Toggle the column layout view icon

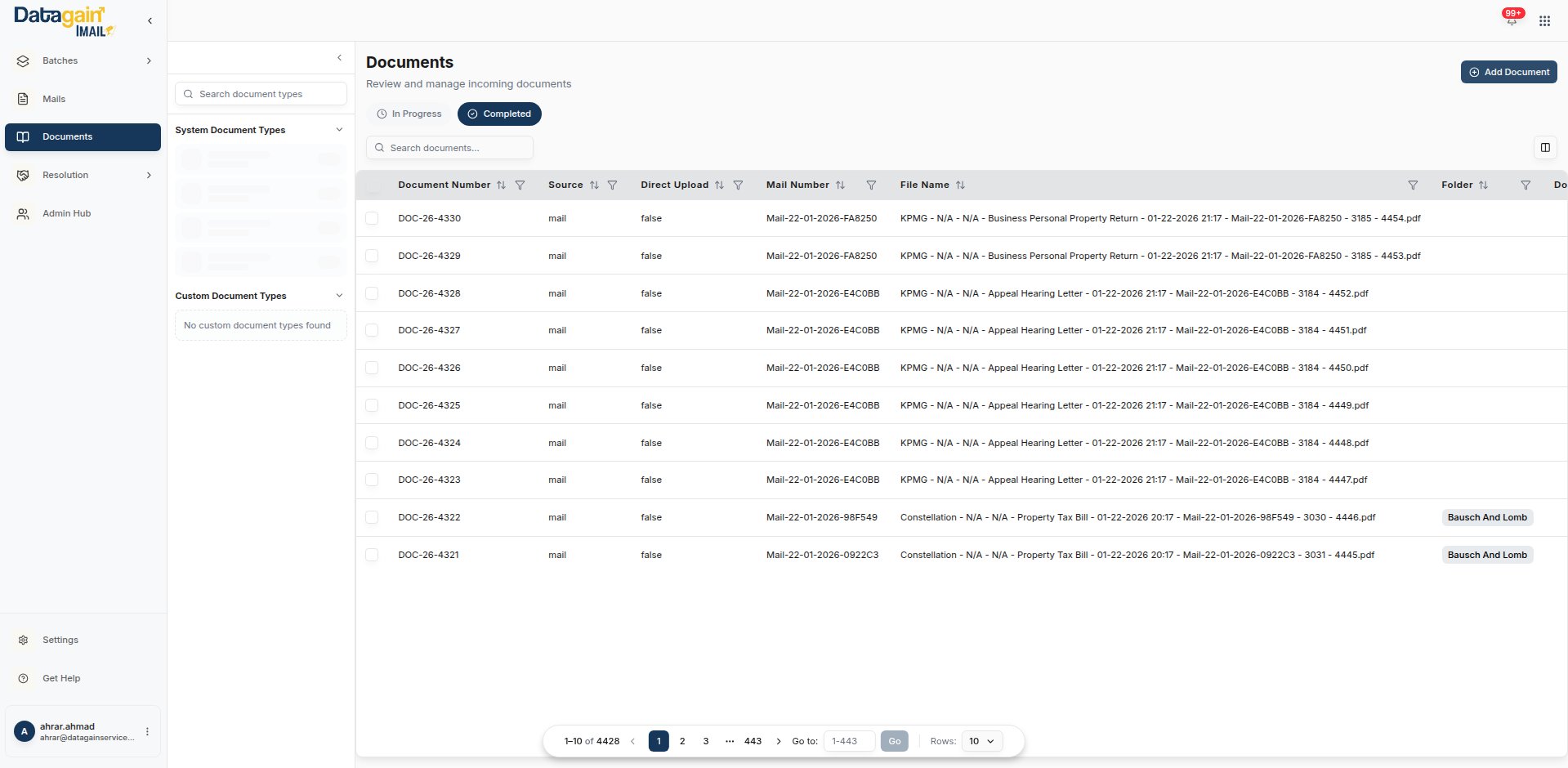coord(1544,148)
